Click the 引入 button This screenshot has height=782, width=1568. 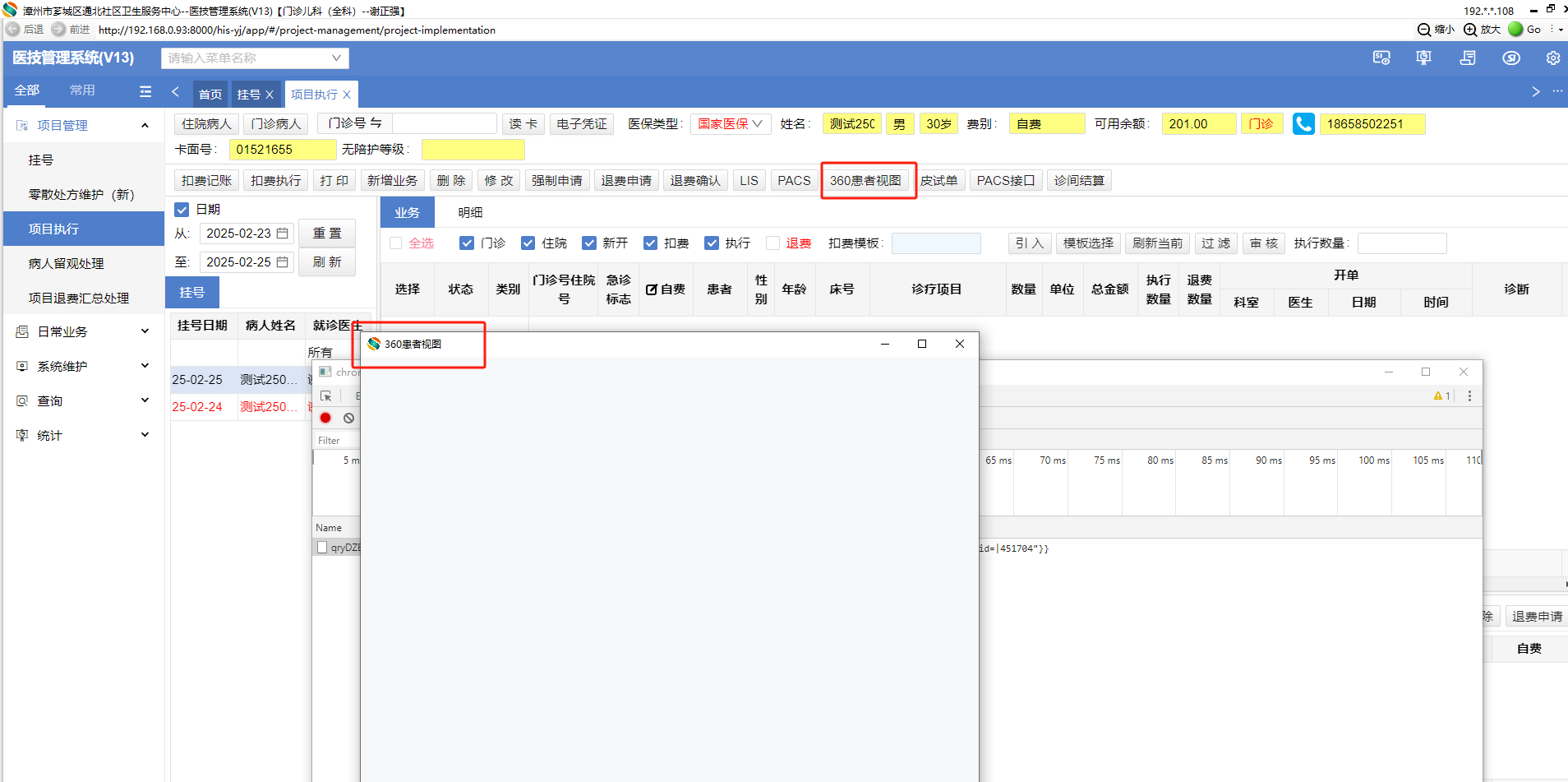pyautogui.click(x=1029, y=243)
